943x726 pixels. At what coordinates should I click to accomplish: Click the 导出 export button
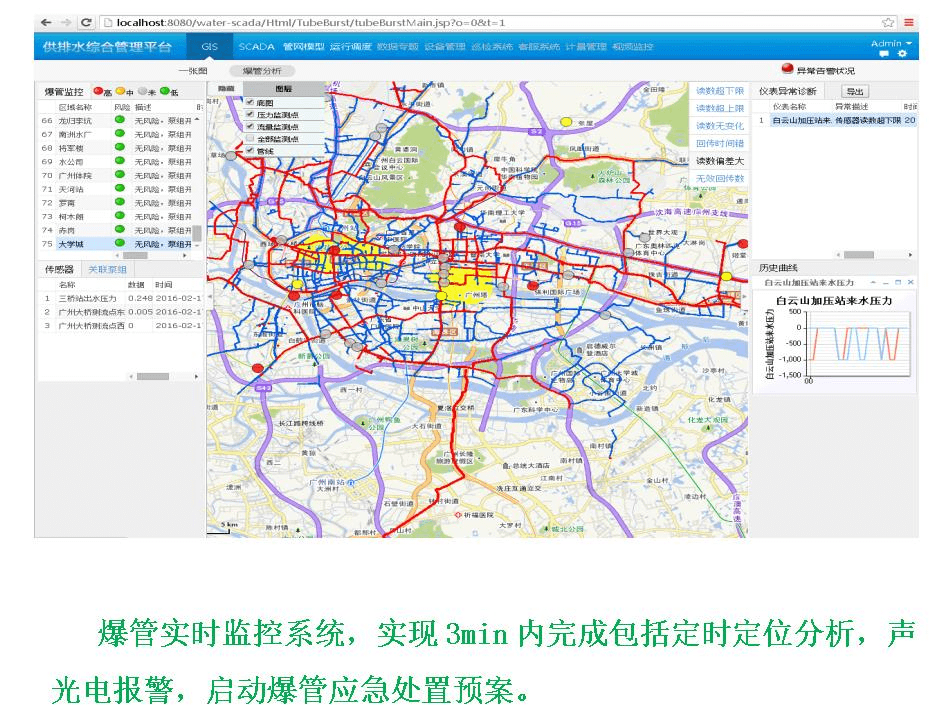pyautogui.click(x=857, y=92)
